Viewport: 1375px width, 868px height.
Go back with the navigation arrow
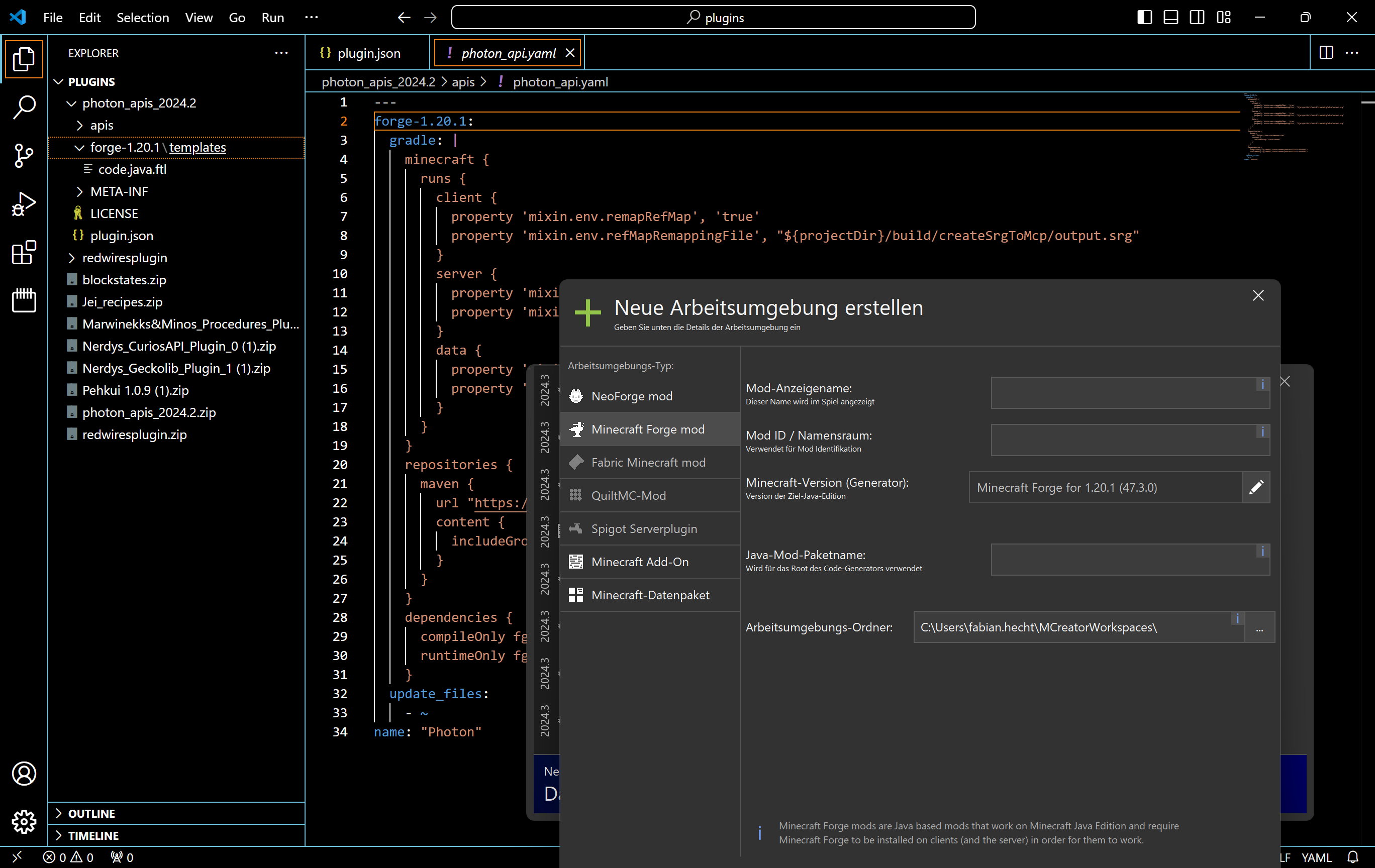[x=404, y=18]
